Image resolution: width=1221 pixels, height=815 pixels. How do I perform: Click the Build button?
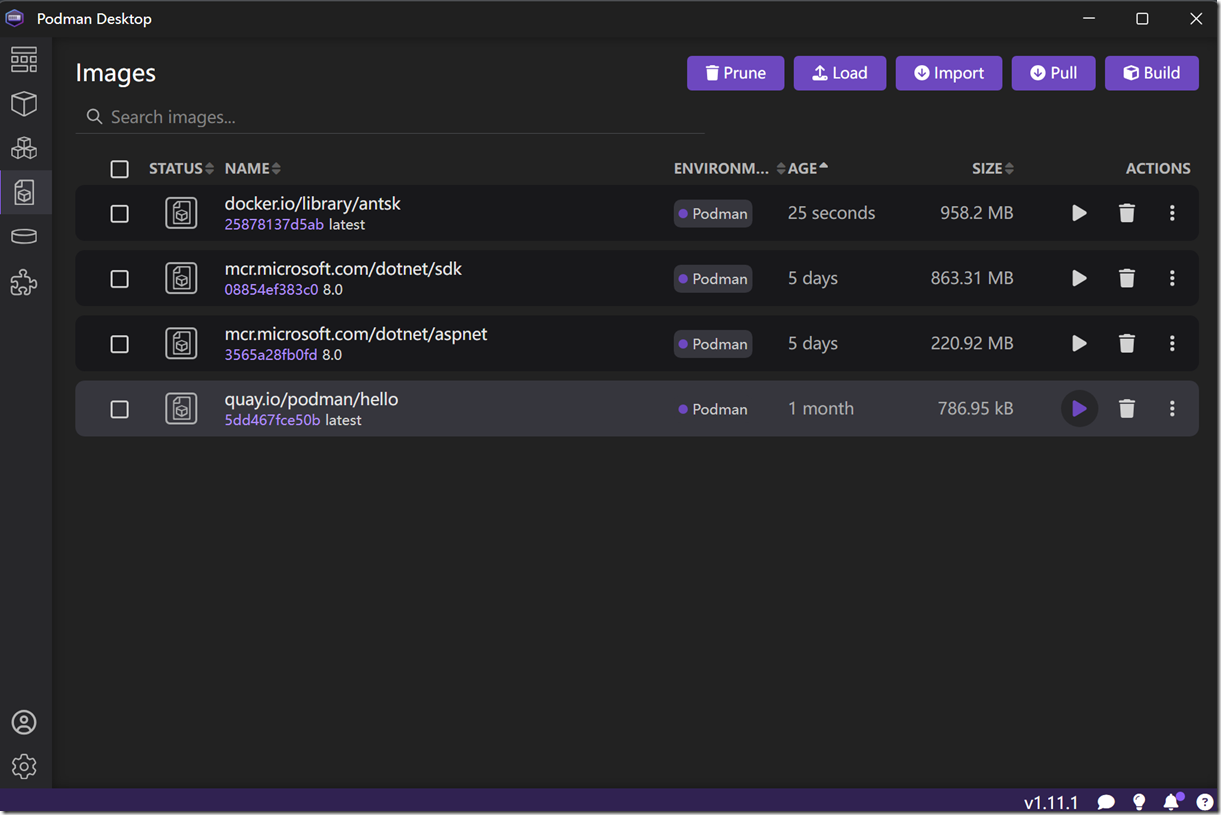[1152, 73]
